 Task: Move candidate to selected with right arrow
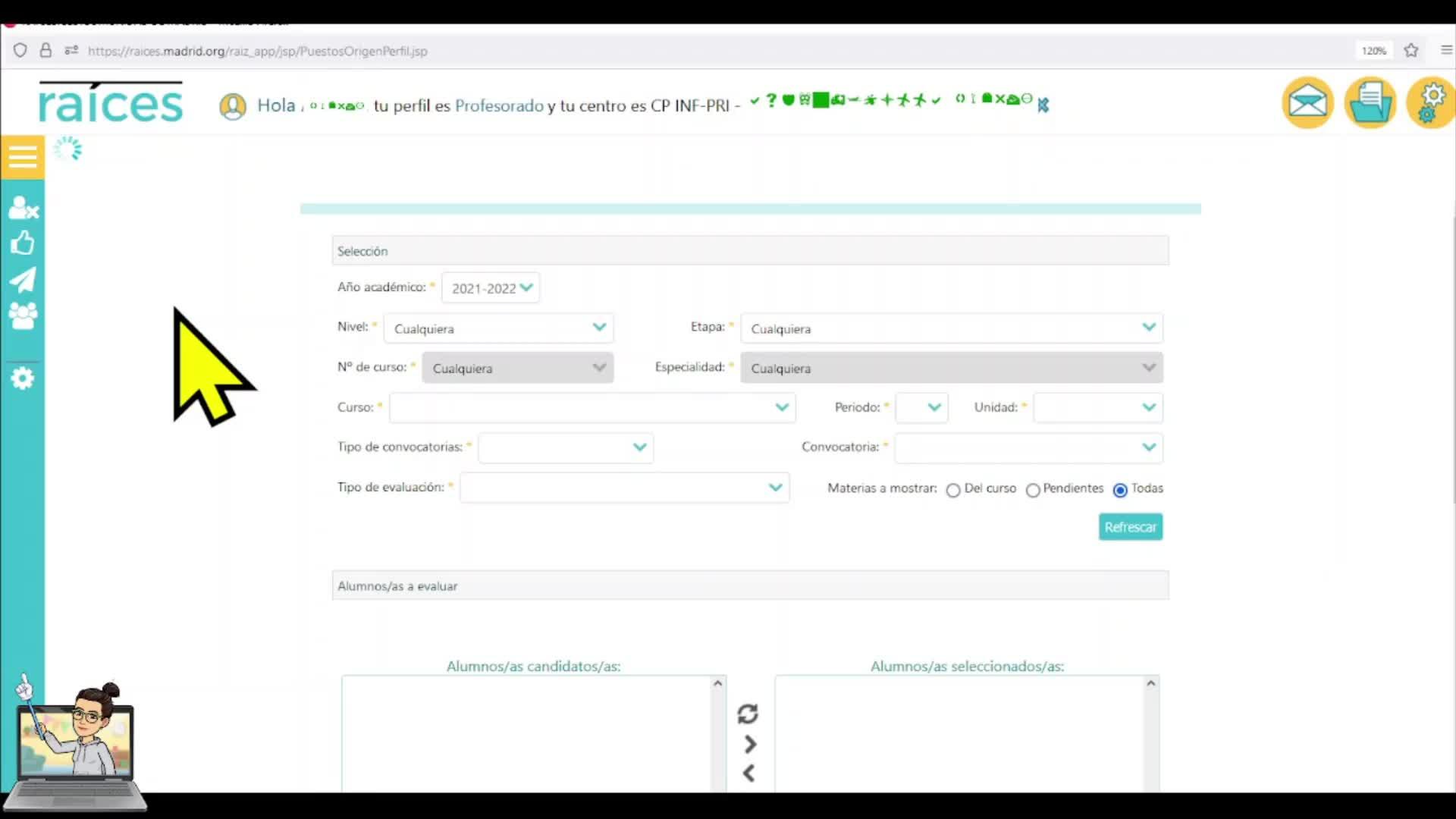[749, 745]
